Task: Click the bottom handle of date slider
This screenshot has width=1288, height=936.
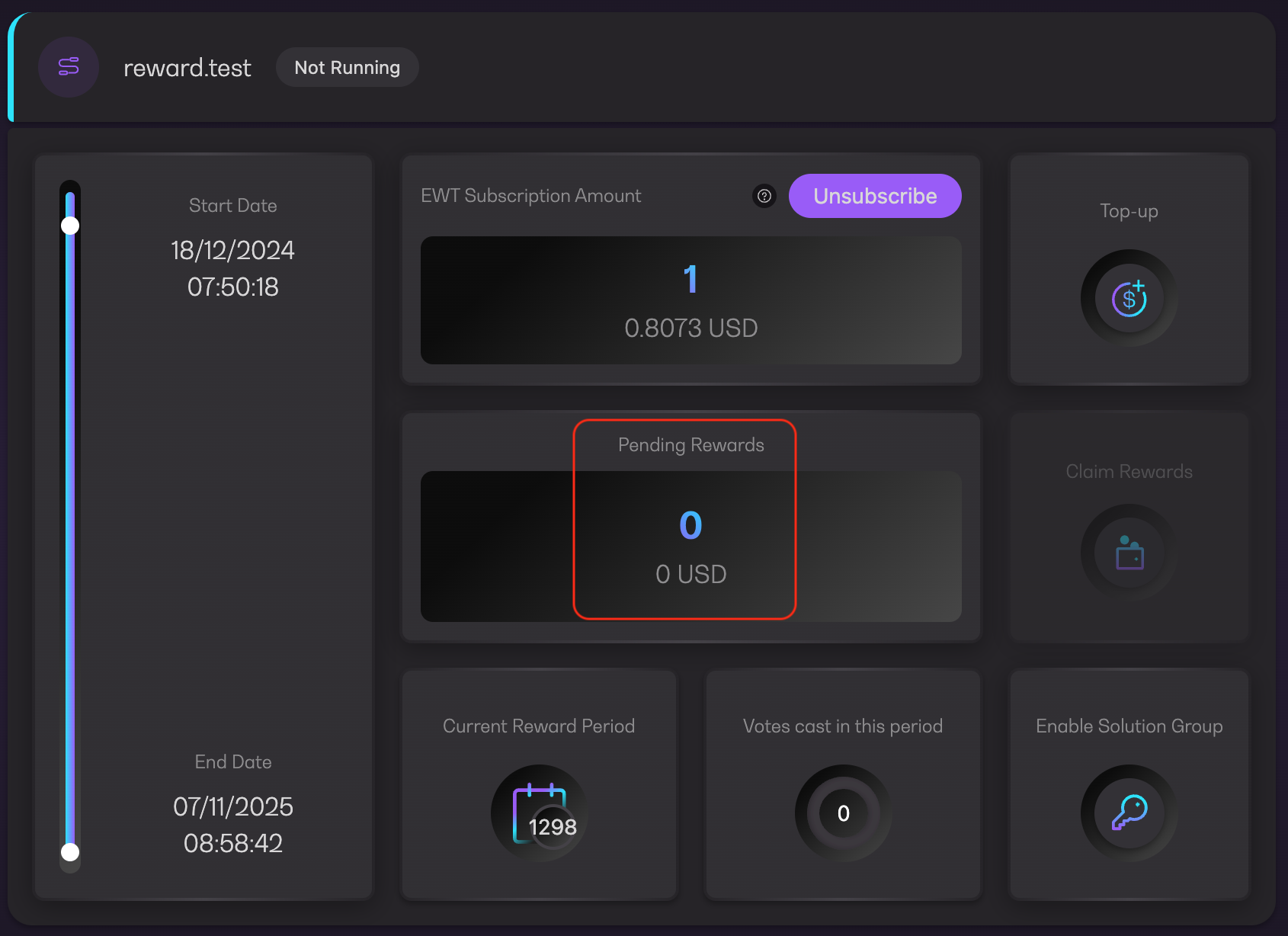Action: (70, 852)
